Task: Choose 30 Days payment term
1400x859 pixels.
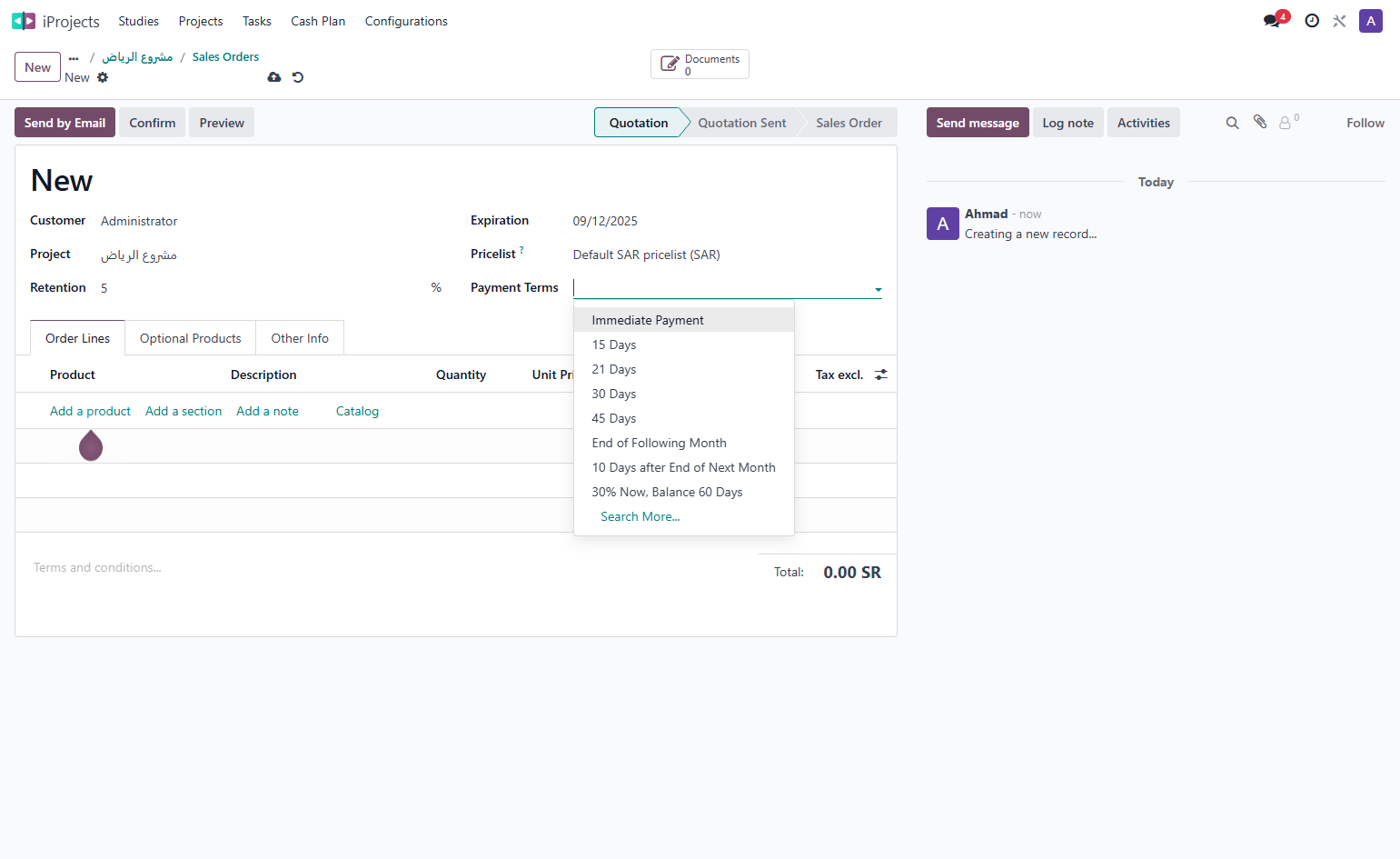Action: [x=684, y=394]
